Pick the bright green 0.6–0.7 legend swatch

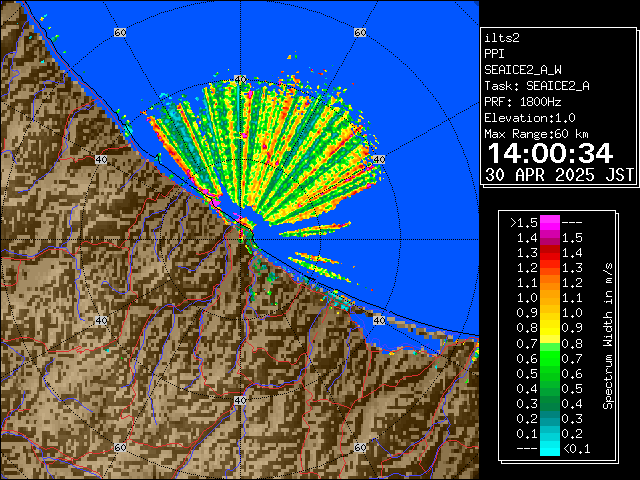550,358
